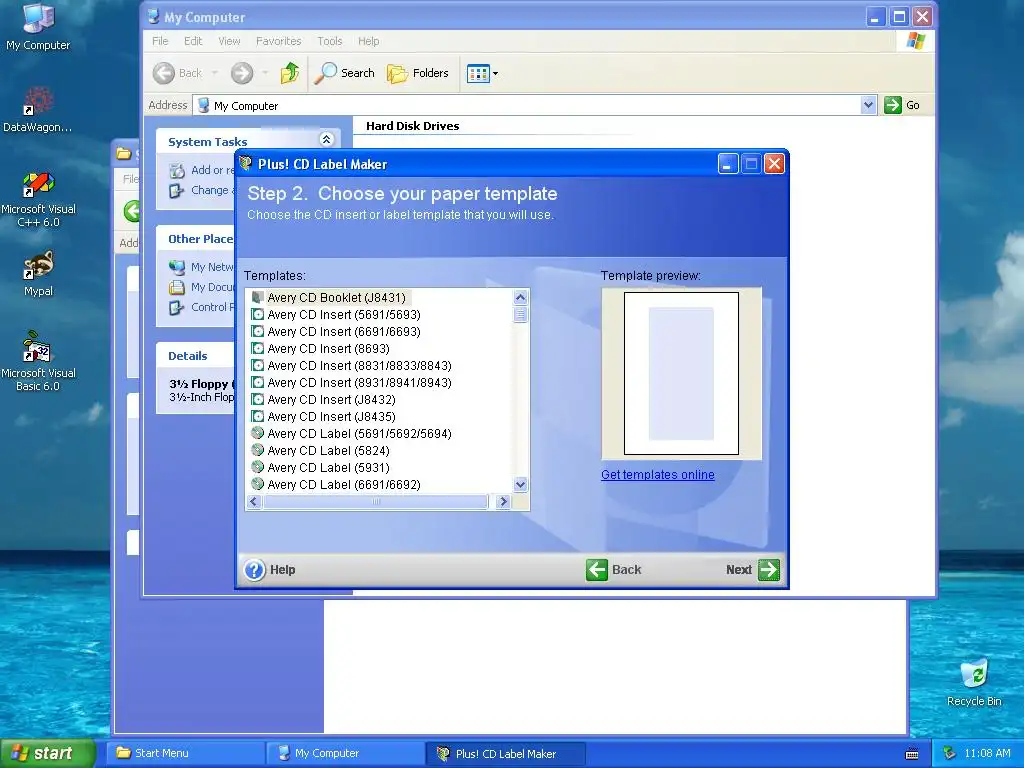1024x768 pixels.
Task: Click the Up folder icon in My Computer
Action: [289, 73]
